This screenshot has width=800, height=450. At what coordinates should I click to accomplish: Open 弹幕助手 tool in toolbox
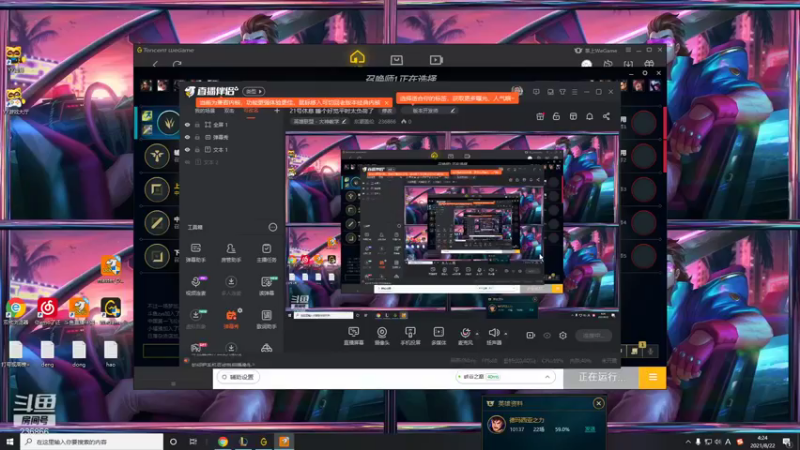click(195, 253)
